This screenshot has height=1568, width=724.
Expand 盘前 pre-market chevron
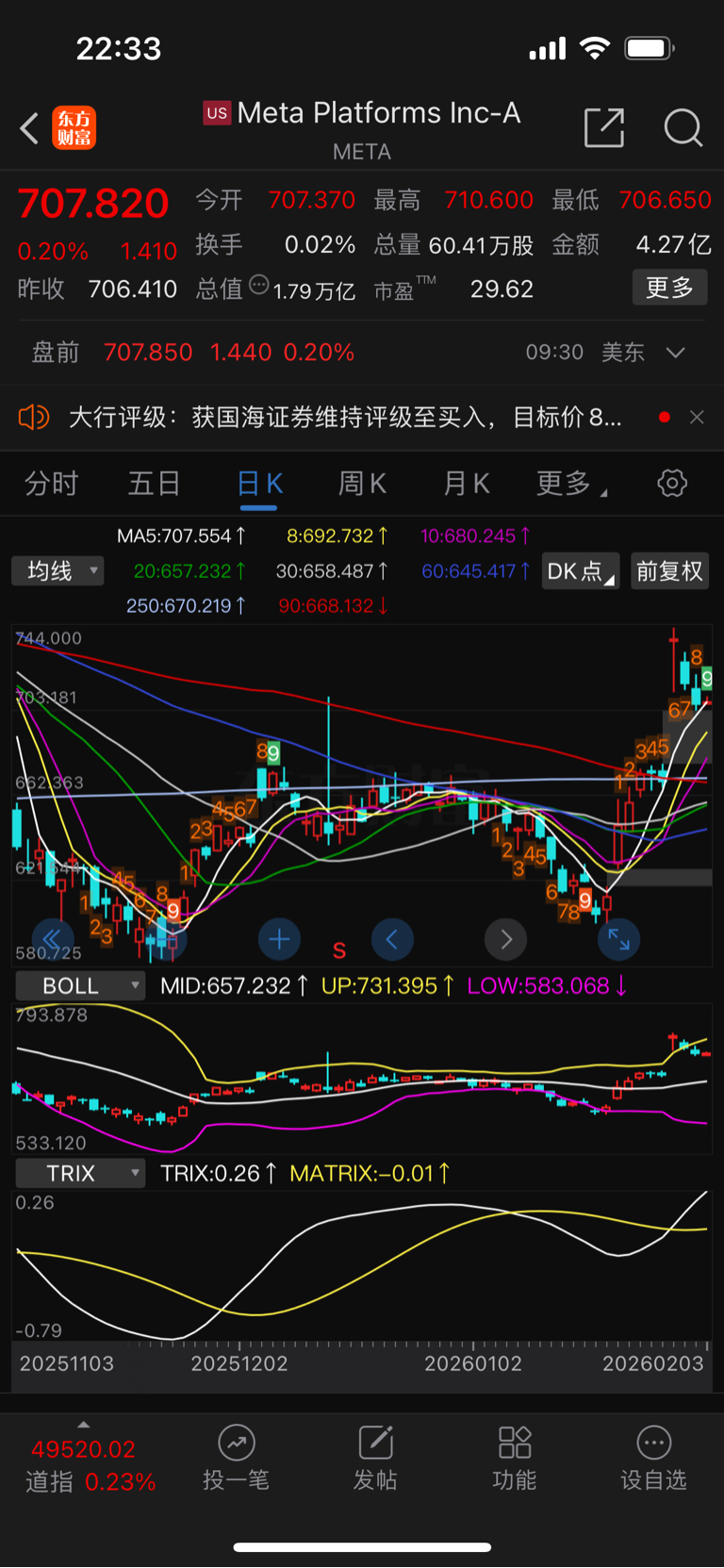675,353
